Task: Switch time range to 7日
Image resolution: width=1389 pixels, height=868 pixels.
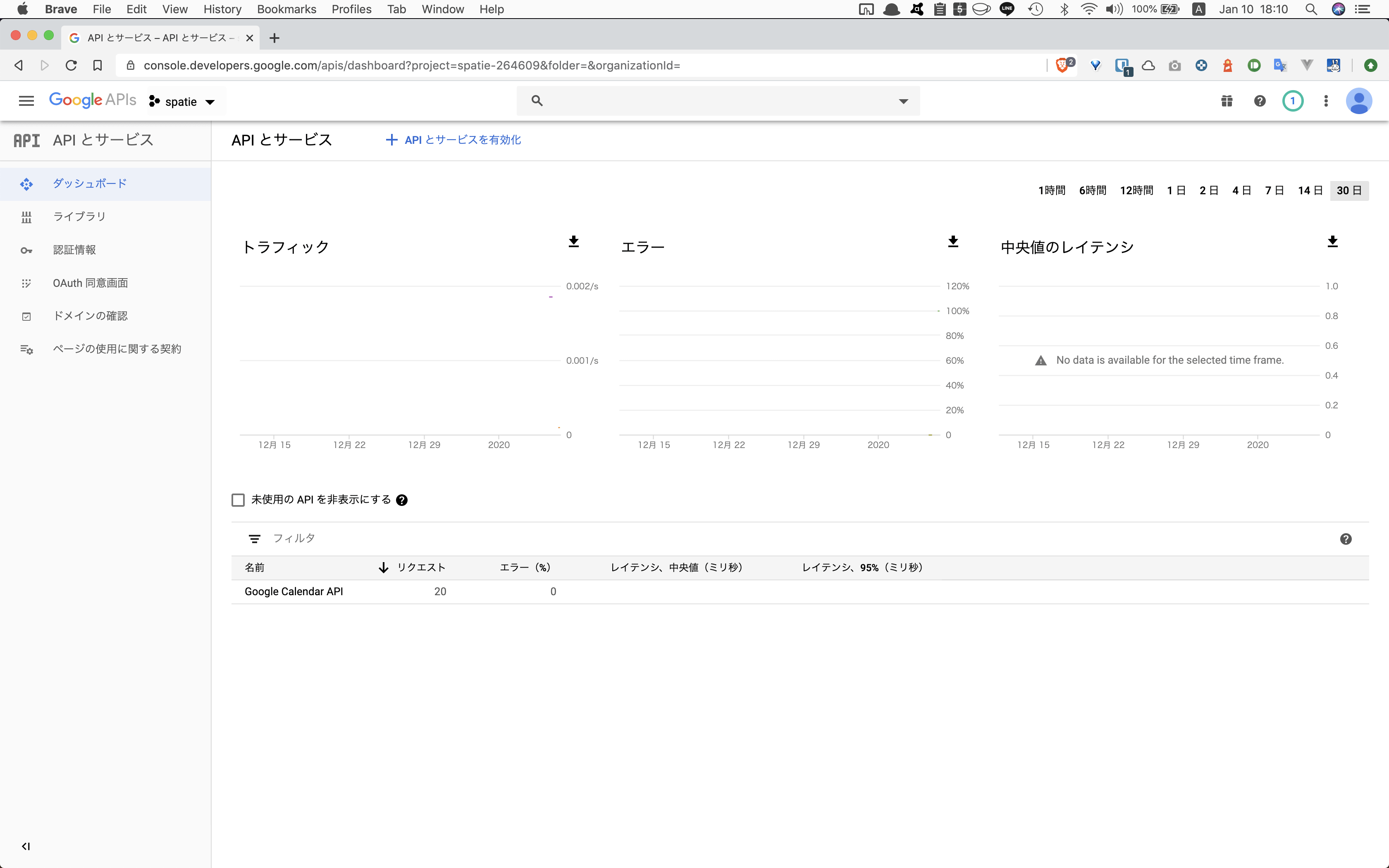Action: pos(1274,190)
